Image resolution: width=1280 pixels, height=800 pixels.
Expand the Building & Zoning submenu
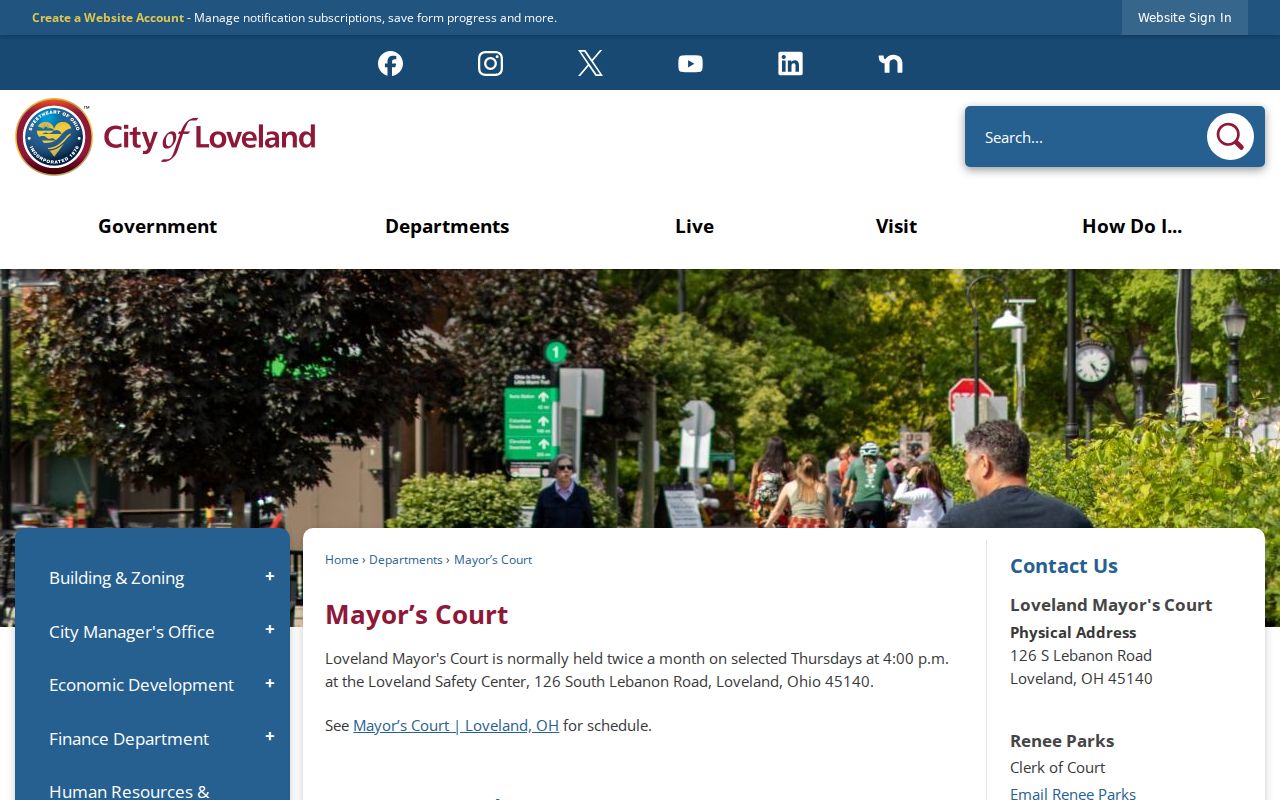coord(269,577)
